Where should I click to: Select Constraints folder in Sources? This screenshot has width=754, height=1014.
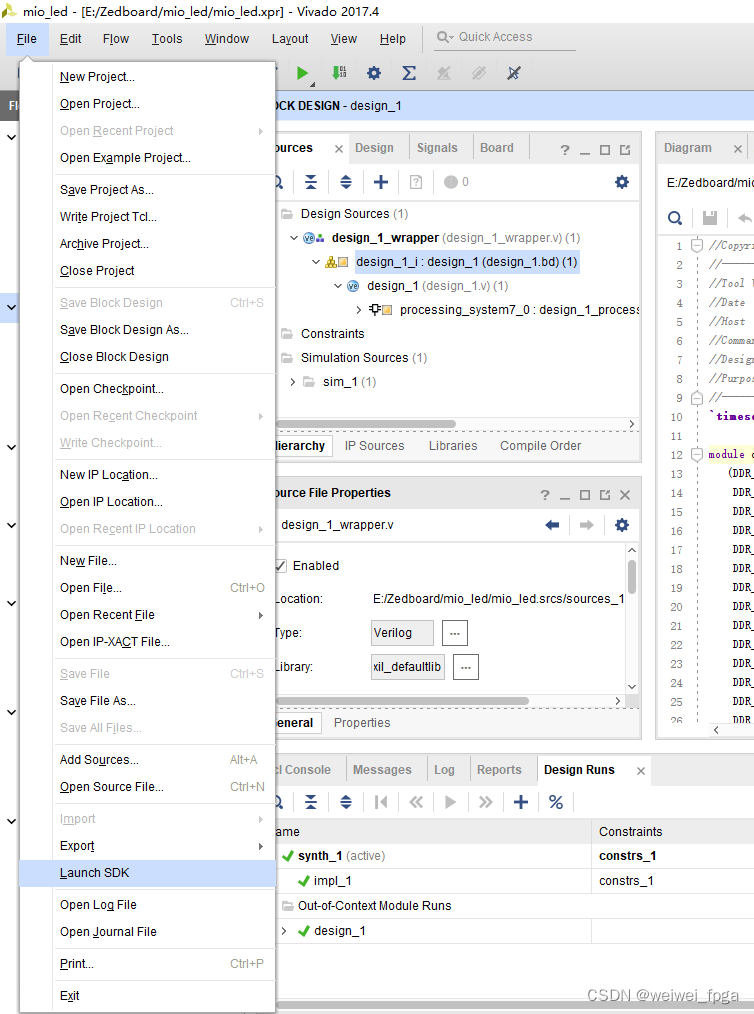332,334
